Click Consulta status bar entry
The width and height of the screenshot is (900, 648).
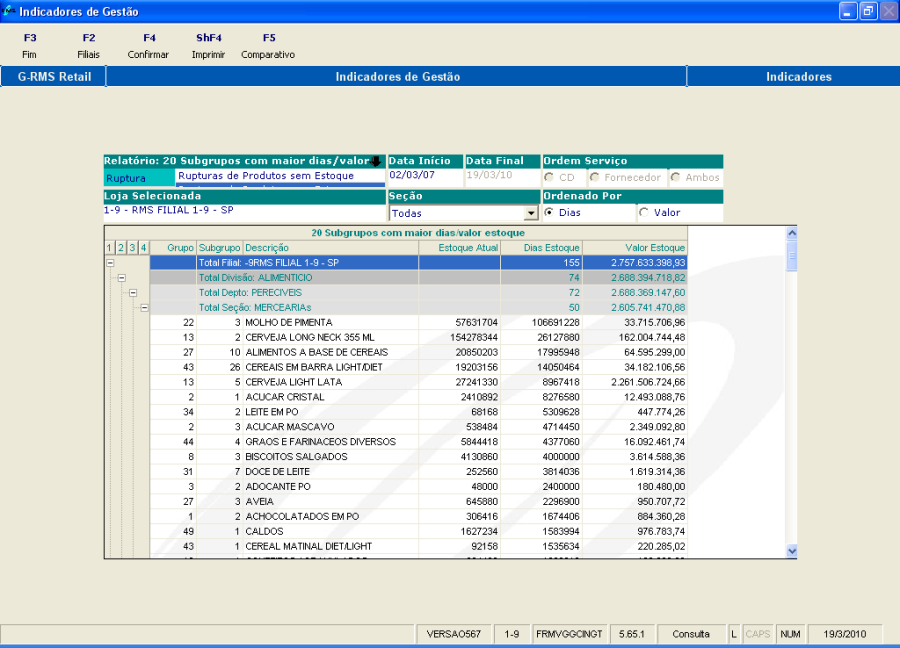pyautogui.click(x=690, y=634)
